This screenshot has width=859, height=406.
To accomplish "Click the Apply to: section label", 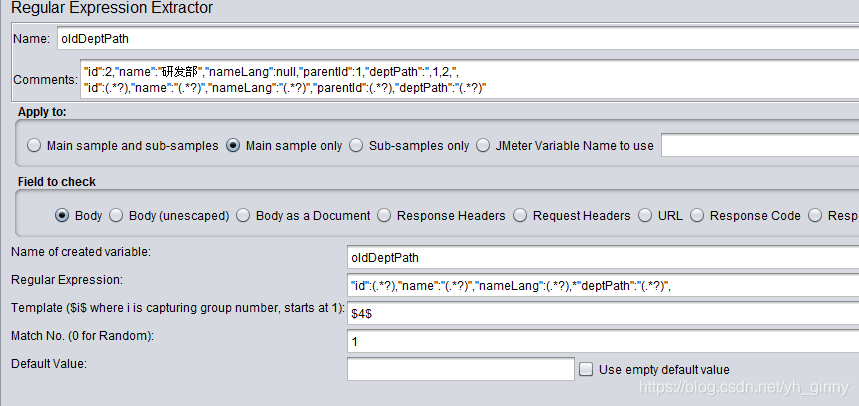I will pos(42,112).
